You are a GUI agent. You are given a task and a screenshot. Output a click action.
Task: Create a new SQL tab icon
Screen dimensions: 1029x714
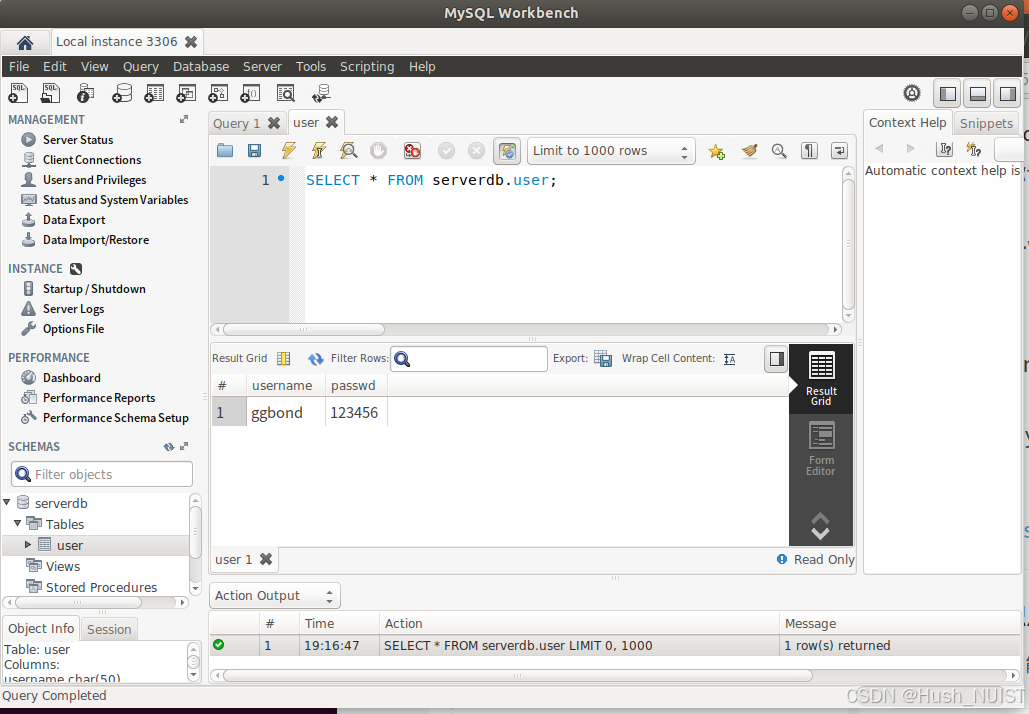coord(18,93)
